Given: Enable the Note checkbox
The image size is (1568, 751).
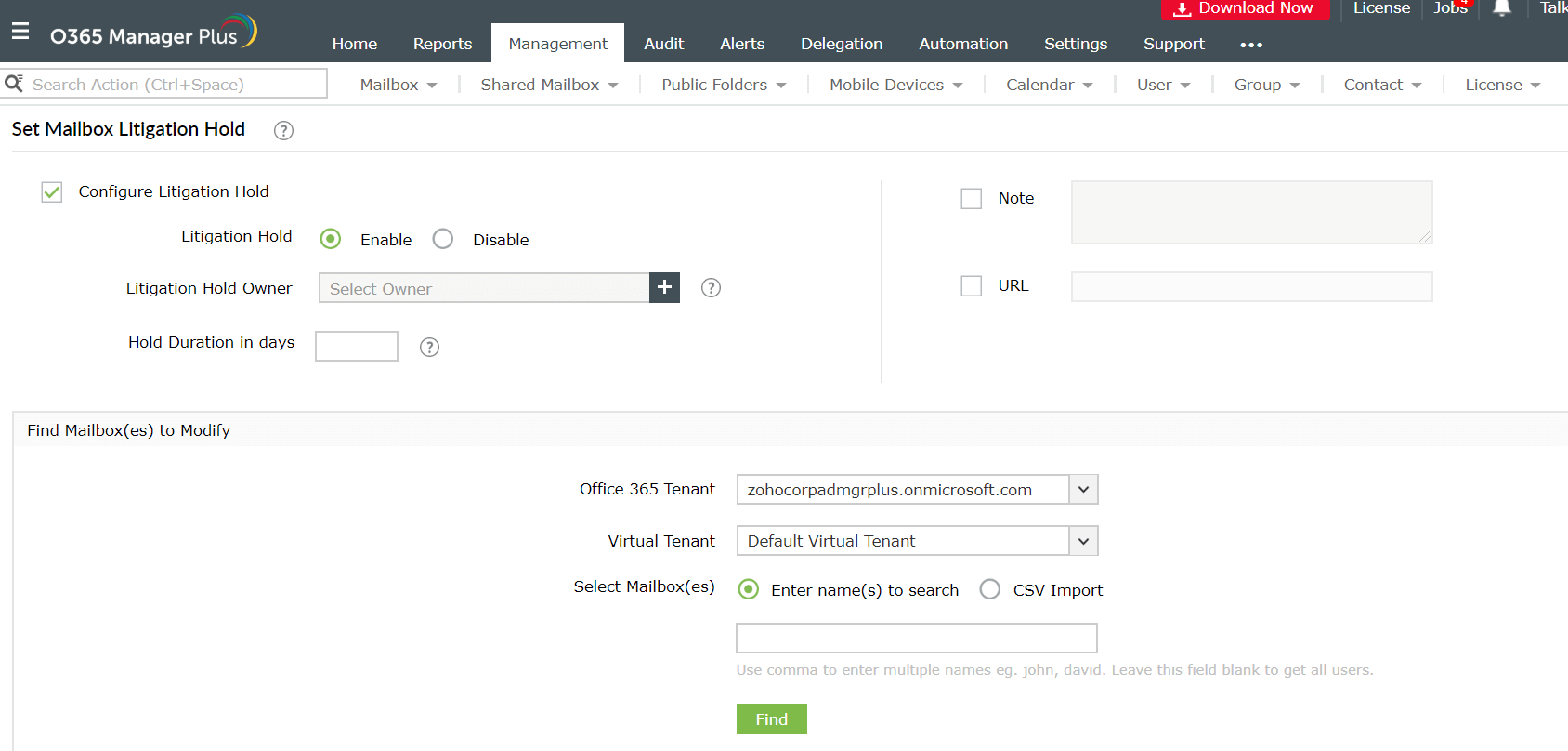Looking at the screenshot, I should [x=971, y=199].
